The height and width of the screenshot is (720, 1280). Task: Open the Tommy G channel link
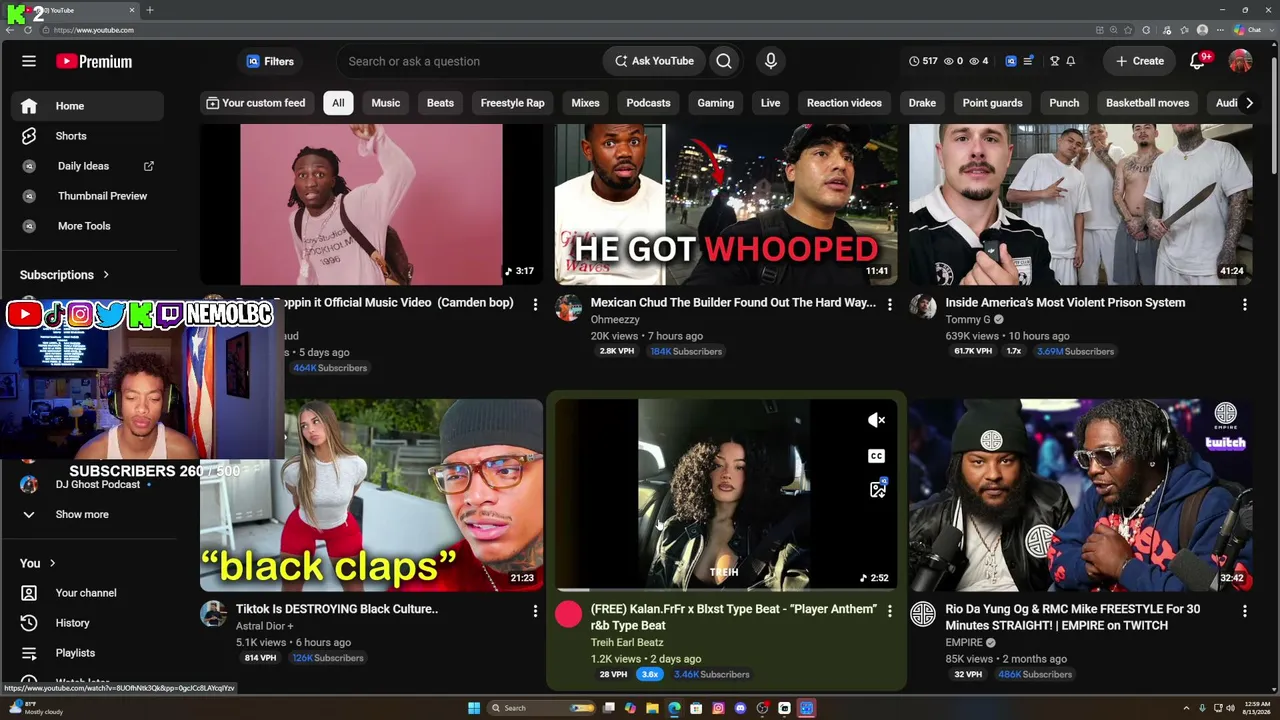click(967, 320)
